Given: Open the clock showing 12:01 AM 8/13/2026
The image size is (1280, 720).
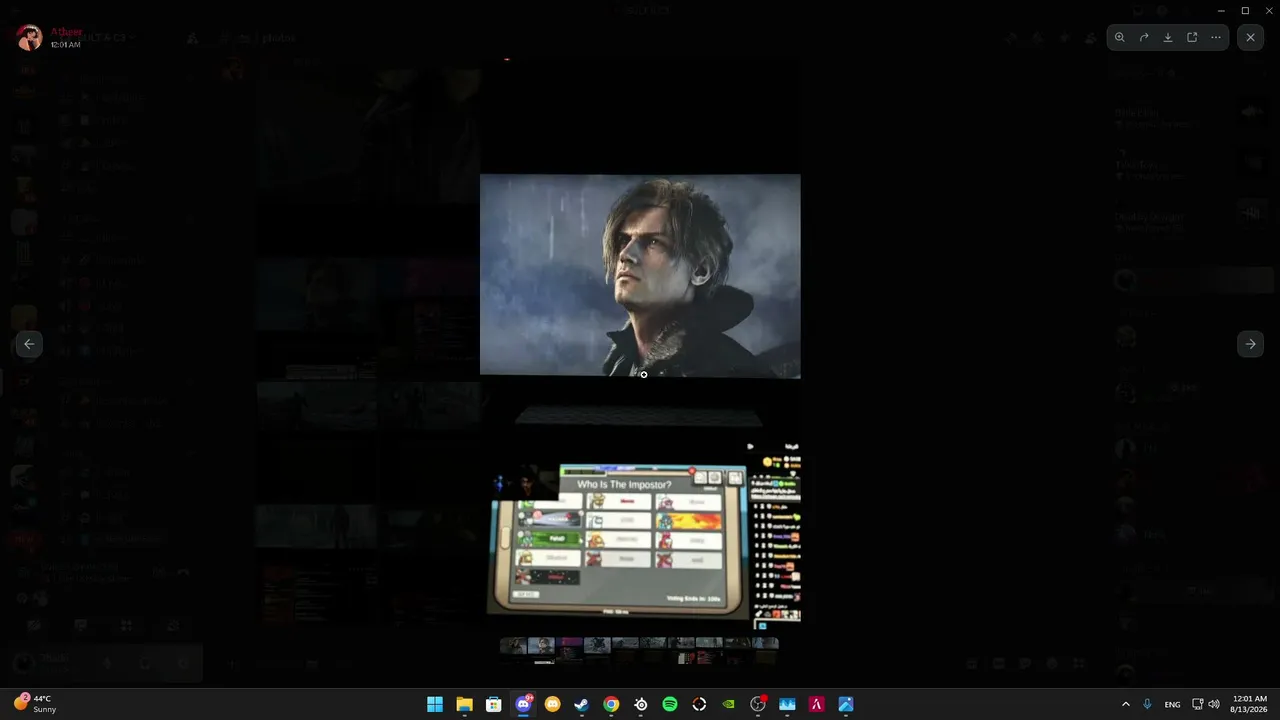Looking at the screenshot, I should pyautogui.click(x=1250, y=704).
